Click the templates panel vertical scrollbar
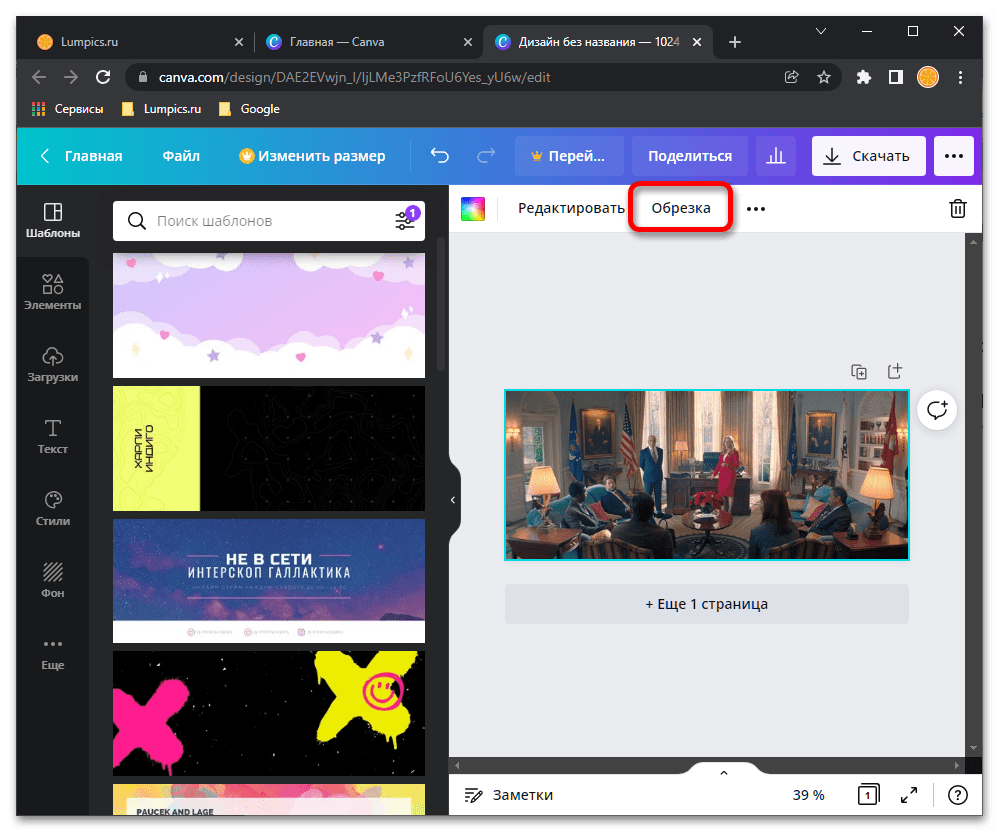999x832 pixels. (x=441, y=305)
